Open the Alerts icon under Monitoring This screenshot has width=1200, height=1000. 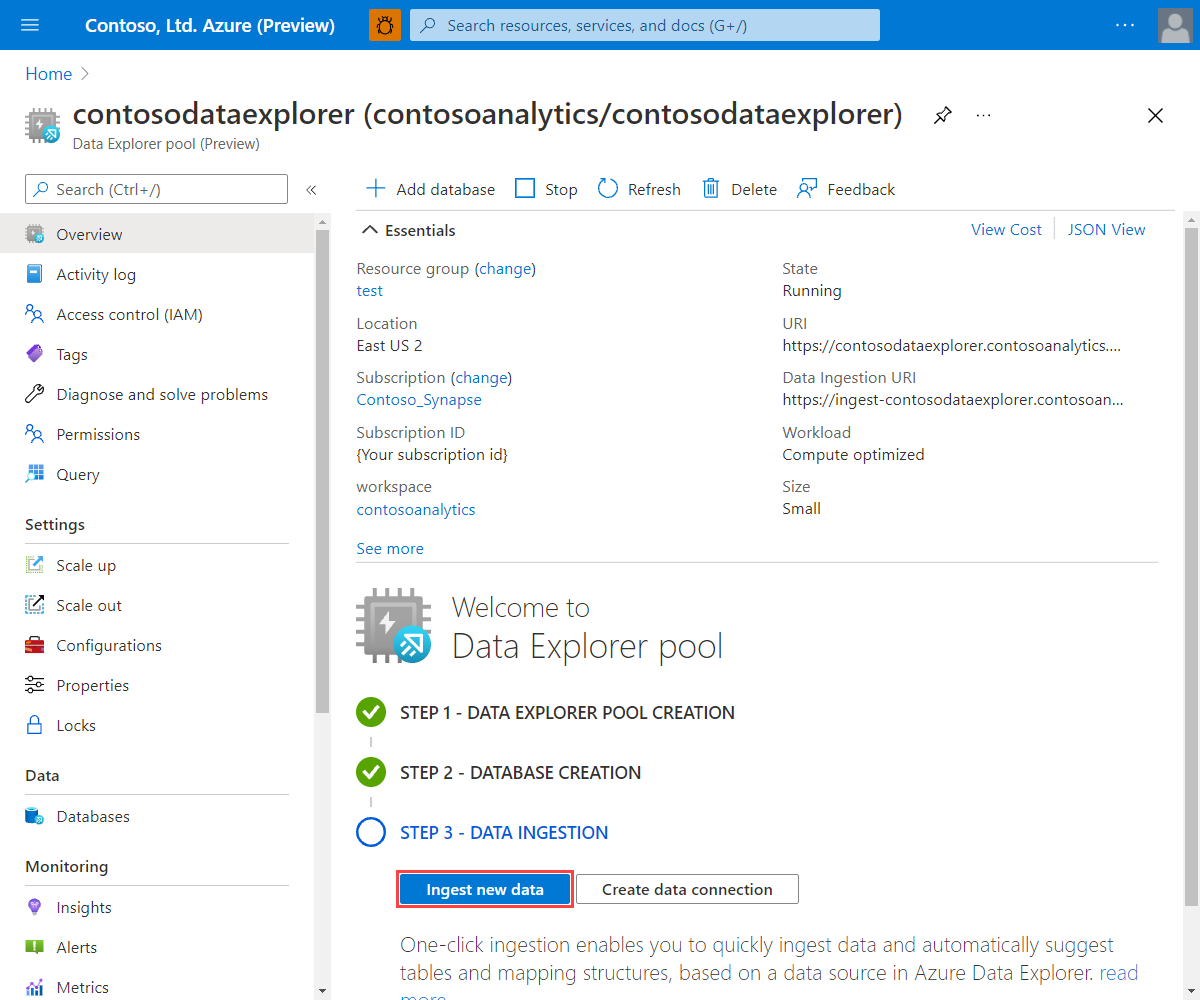click(35, 947)
